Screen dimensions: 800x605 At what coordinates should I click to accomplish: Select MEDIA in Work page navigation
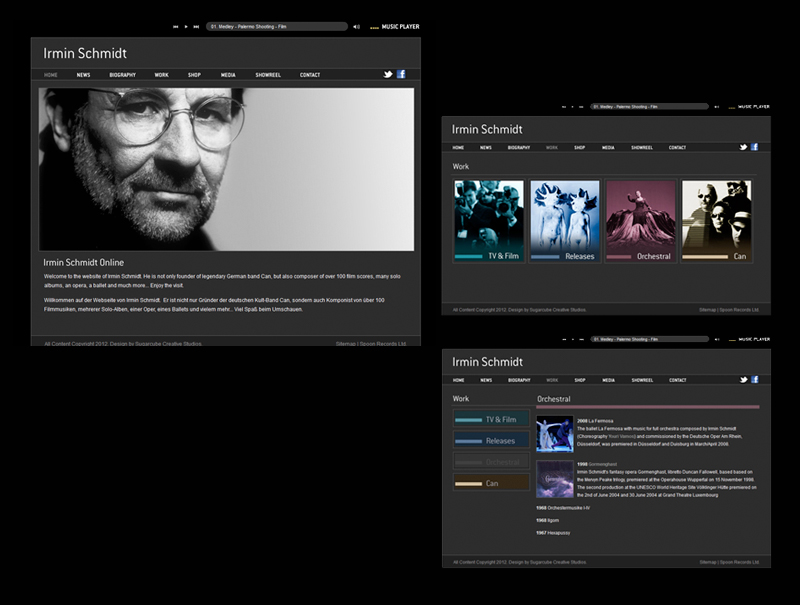608,148
